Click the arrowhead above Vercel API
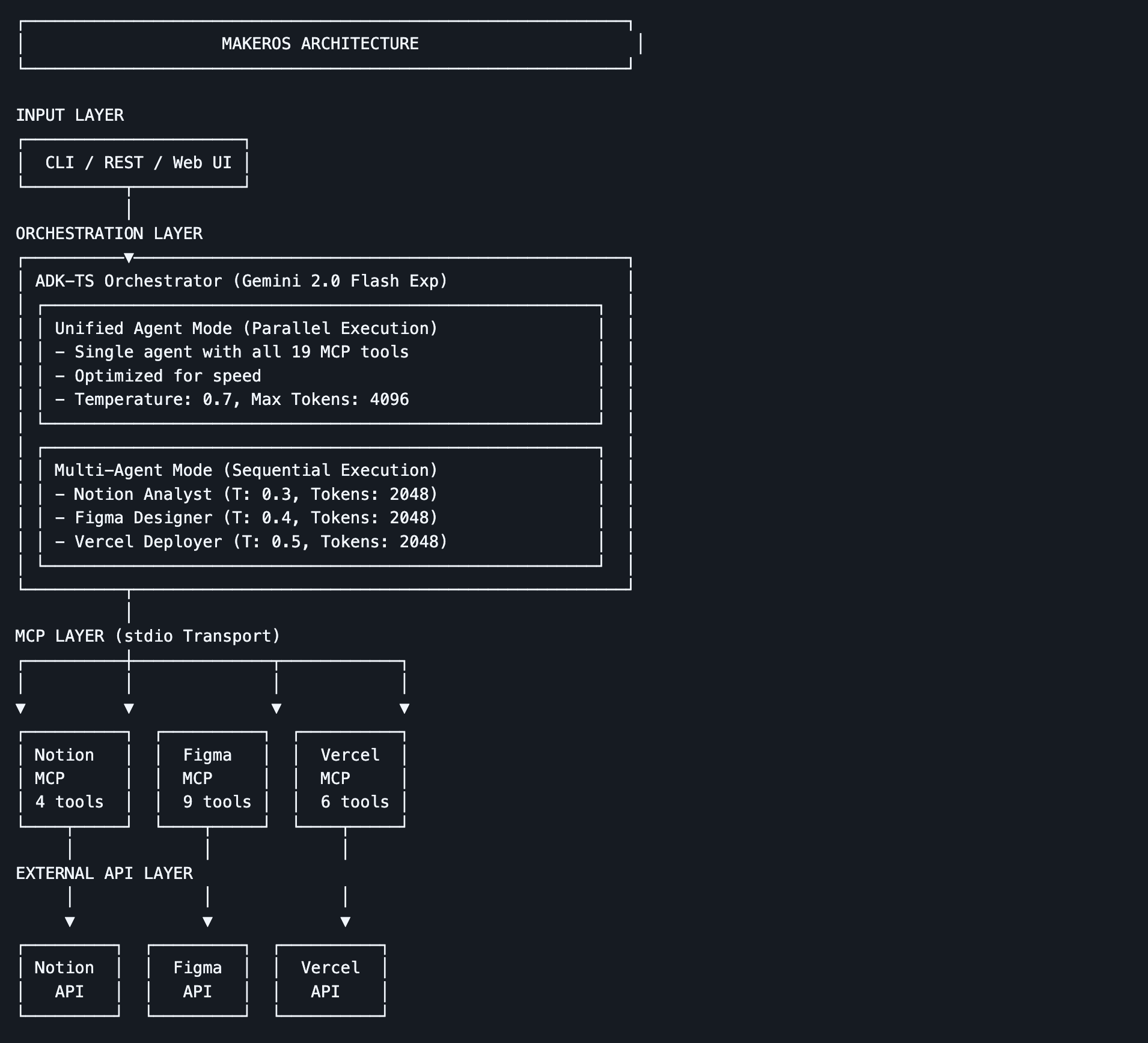Viewport: 1148px width, 1043px height. 345,922
